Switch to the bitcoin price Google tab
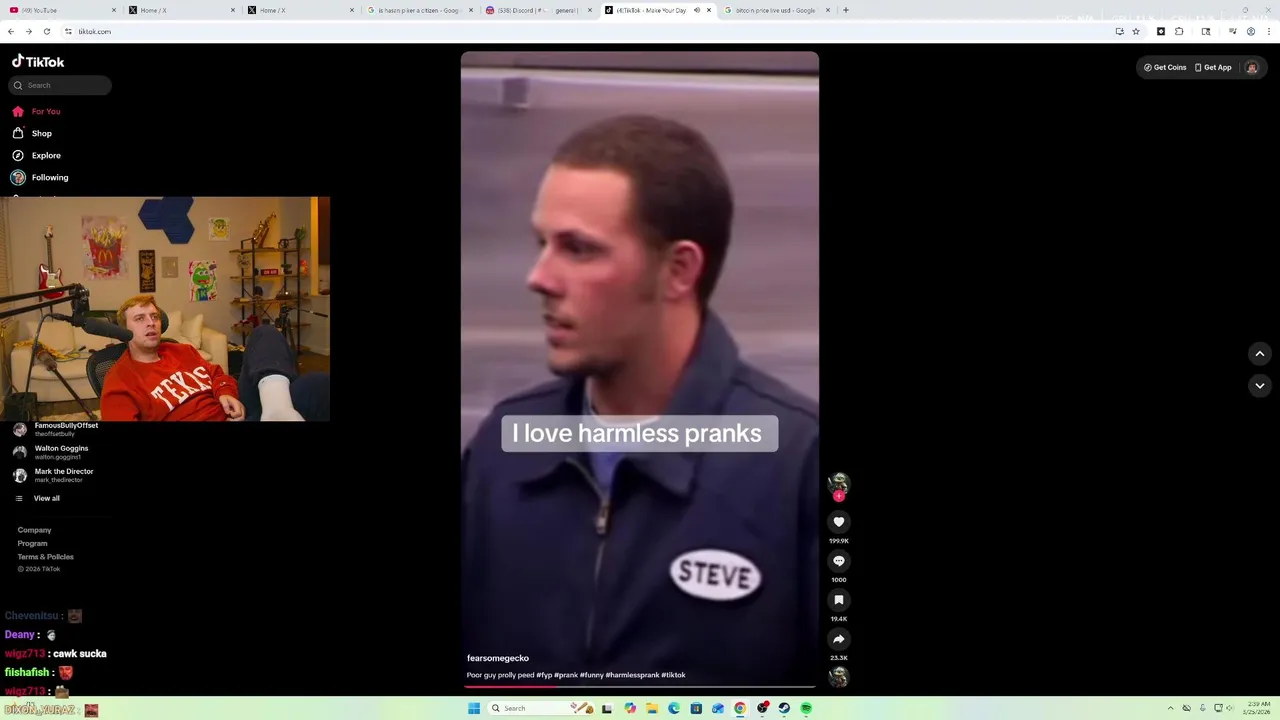Image resolution: width=1280 pixels, height=720 pixels. tap(775, 10)
